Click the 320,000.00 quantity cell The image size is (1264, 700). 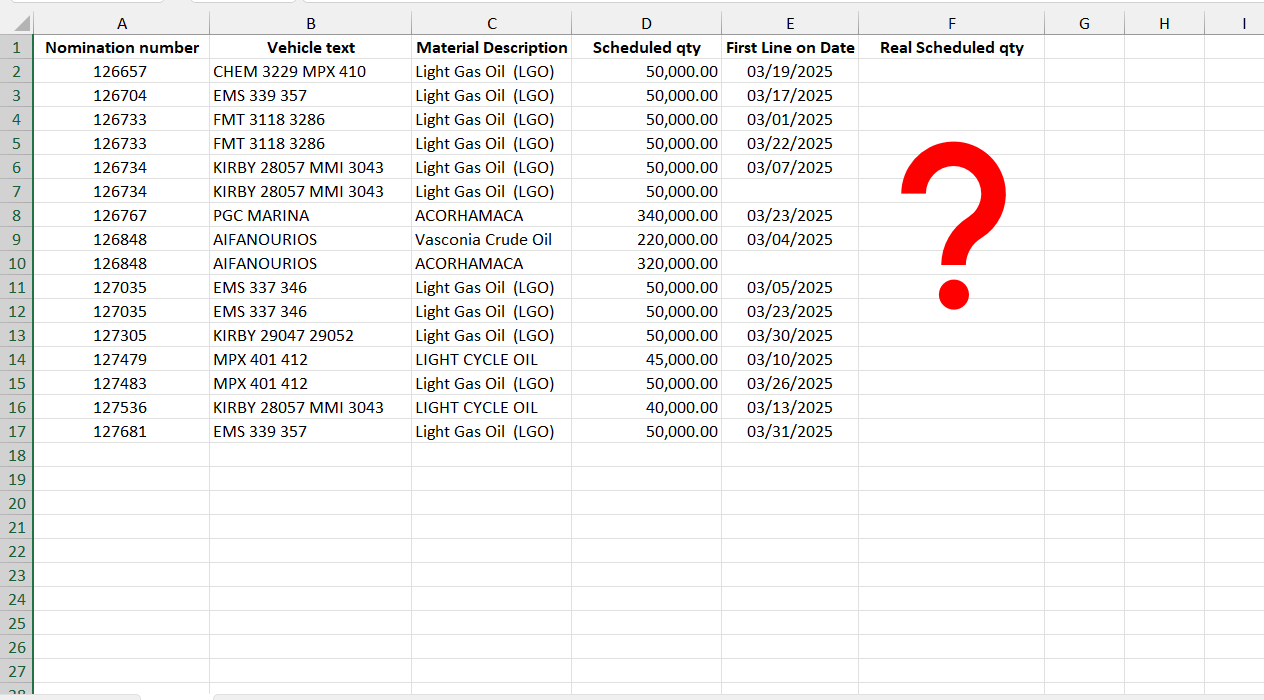[x=647, y=263]
